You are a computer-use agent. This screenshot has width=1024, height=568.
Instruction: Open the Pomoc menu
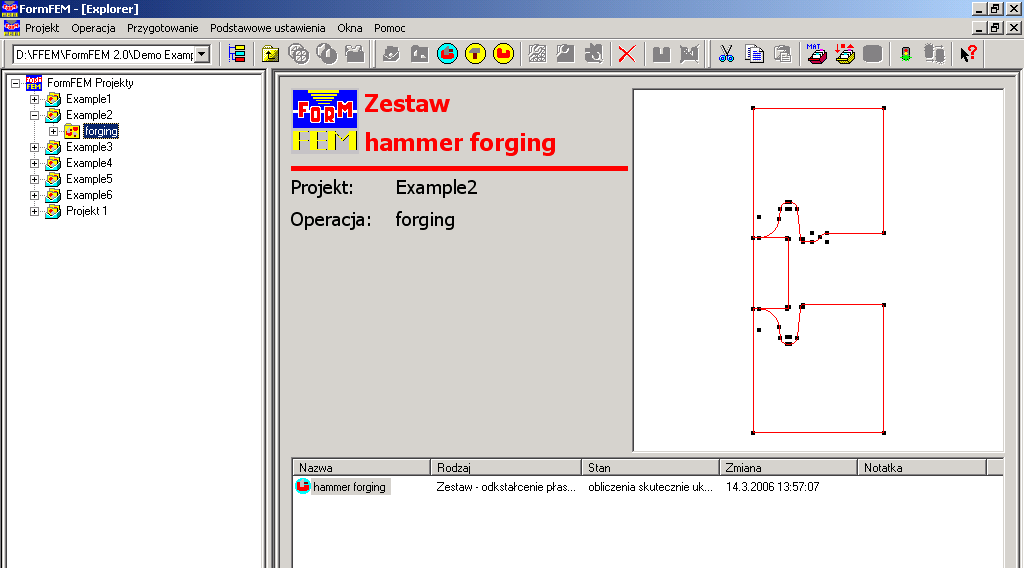pyautogui.click(x=390, y=28)
